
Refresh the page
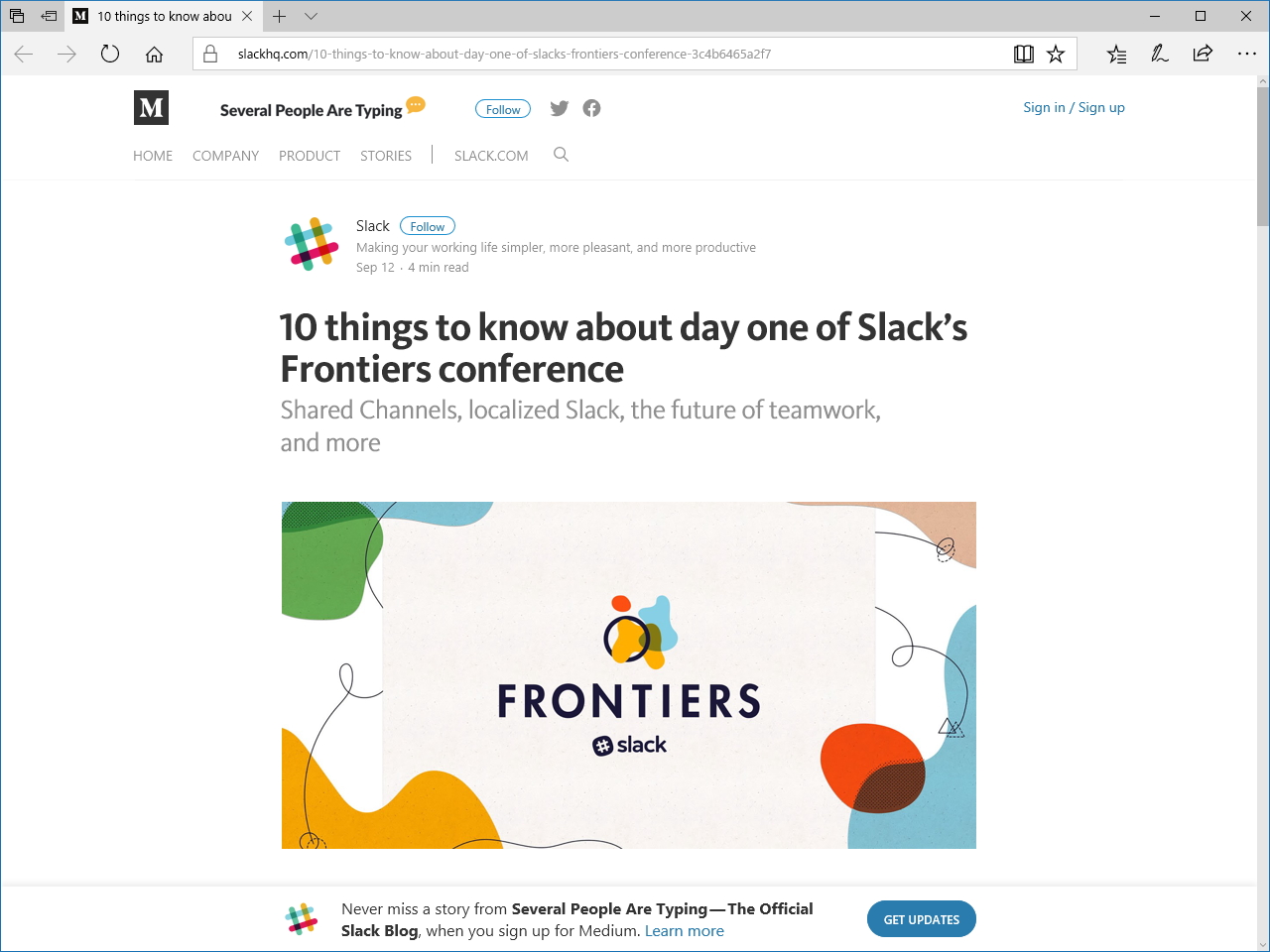pos(110,54)
